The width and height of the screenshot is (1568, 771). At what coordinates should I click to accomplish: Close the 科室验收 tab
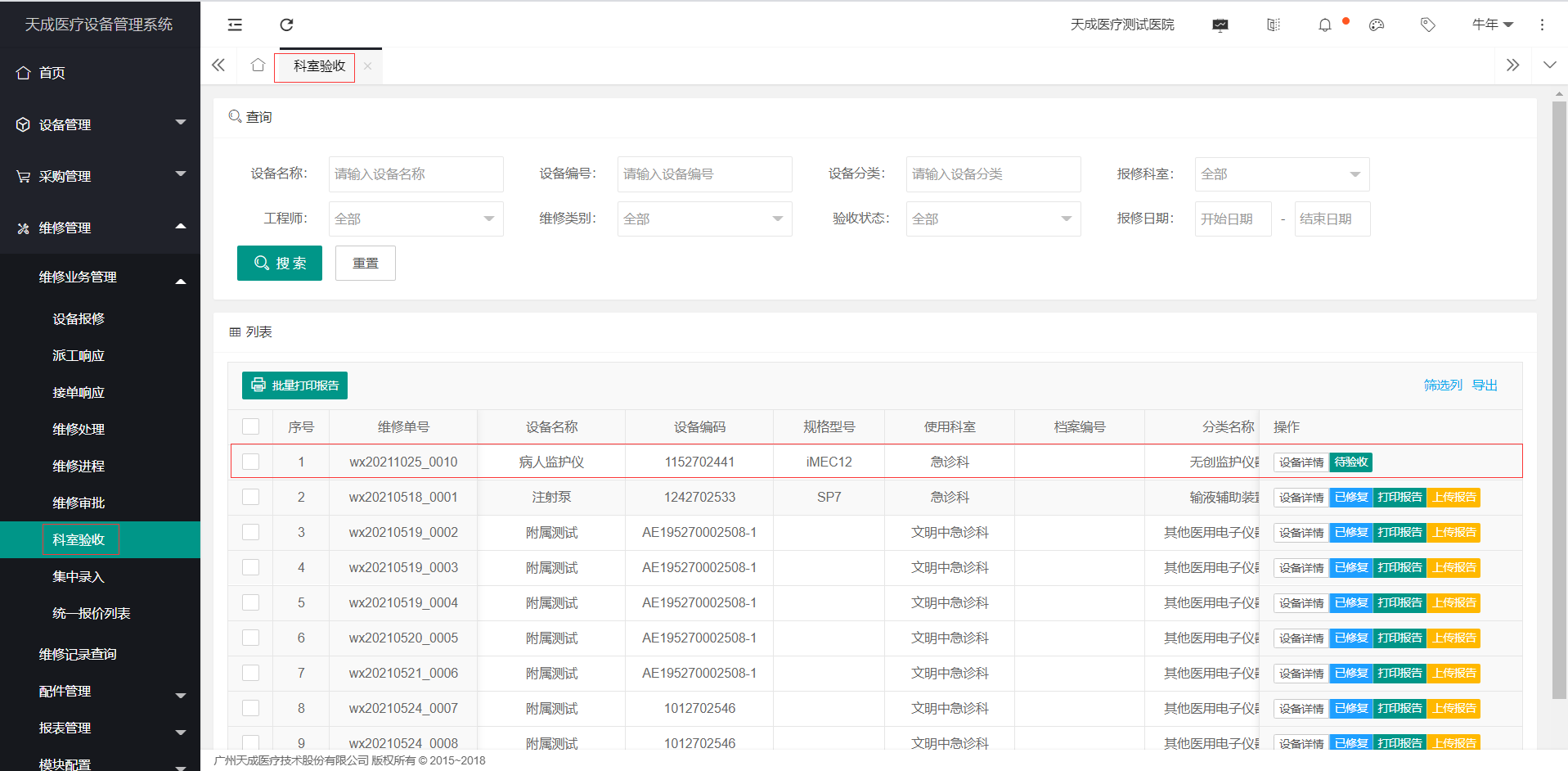[368, 66]
